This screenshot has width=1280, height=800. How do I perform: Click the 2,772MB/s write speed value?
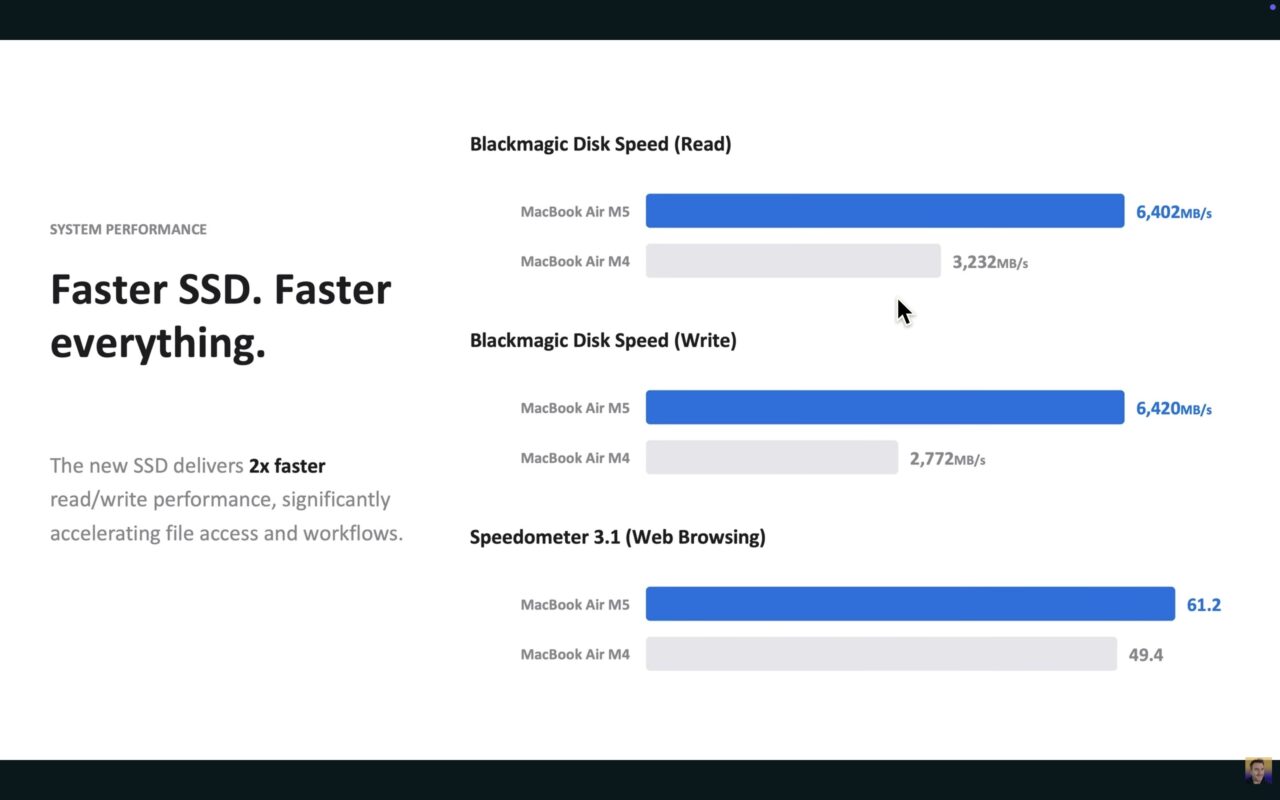pyautogui.click(x=947, y=459)
